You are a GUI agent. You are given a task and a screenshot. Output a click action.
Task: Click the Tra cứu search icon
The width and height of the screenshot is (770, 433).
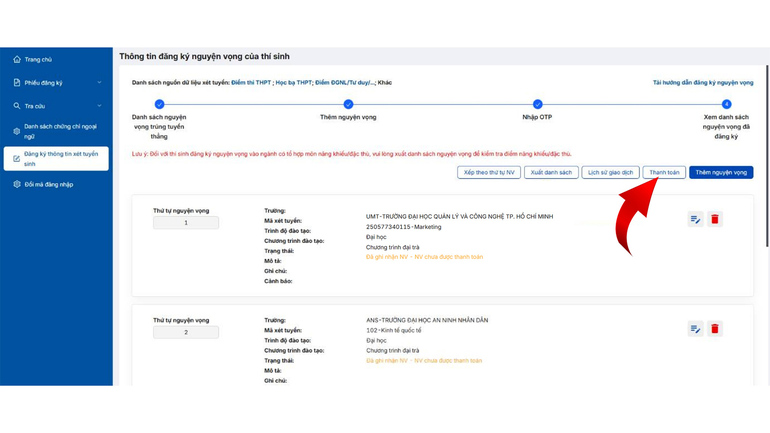tap(17, 106)
